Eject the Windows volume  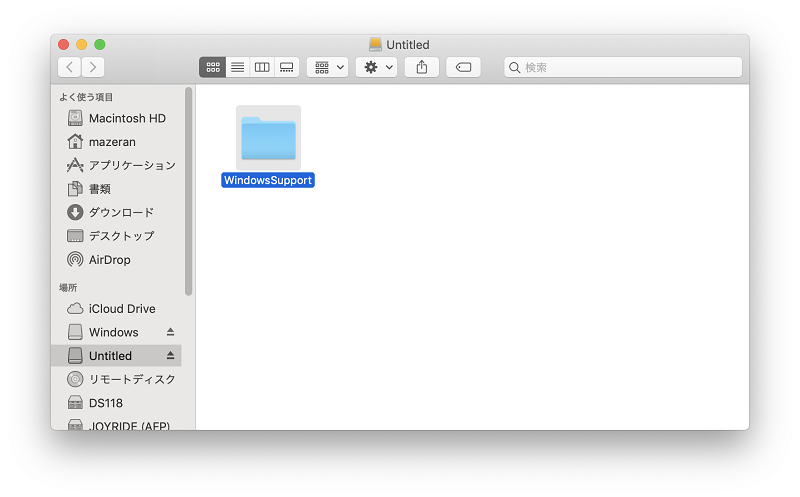(x=170, y=332)
